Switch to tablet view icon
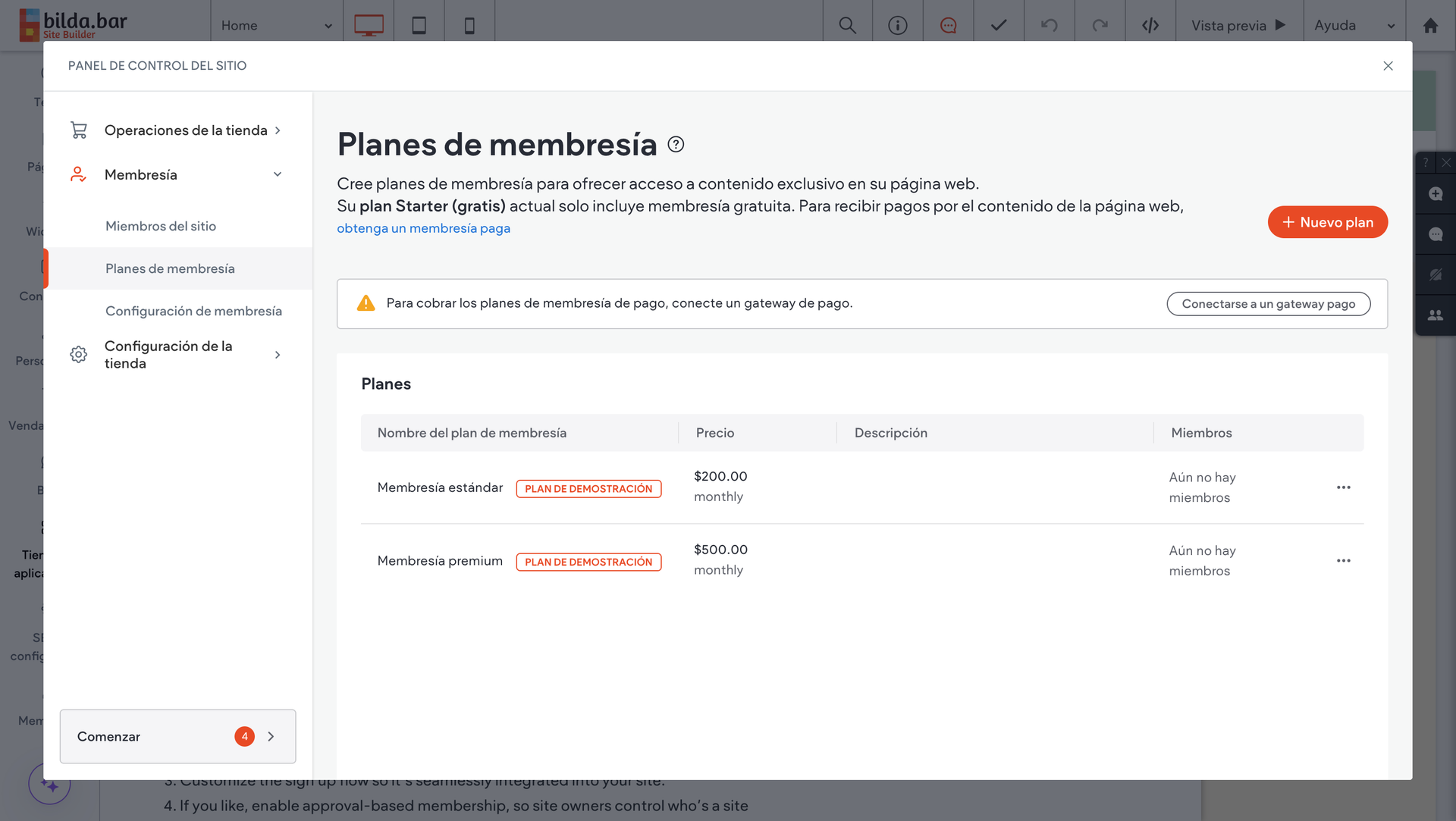1456x821 pixels. [419, 25]
